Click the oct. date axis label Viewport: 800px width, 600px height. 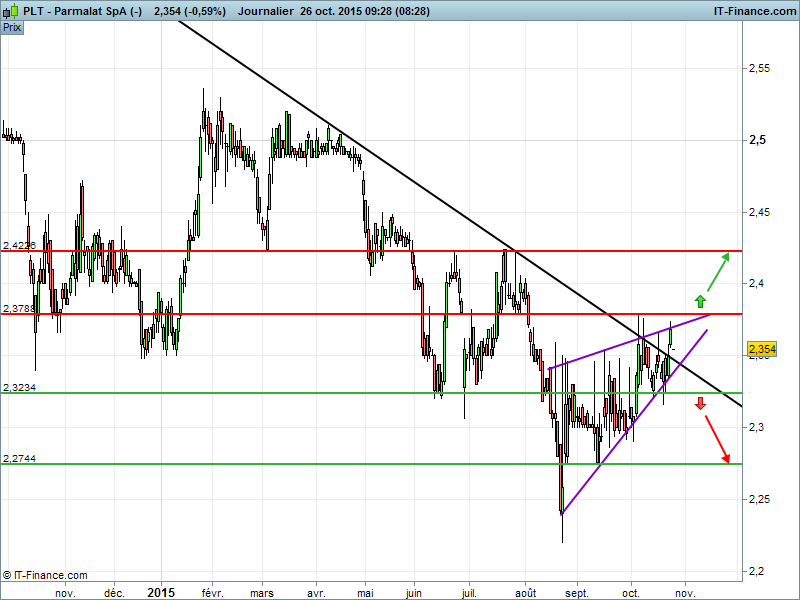pyautogui.click(x=631, y=593)
